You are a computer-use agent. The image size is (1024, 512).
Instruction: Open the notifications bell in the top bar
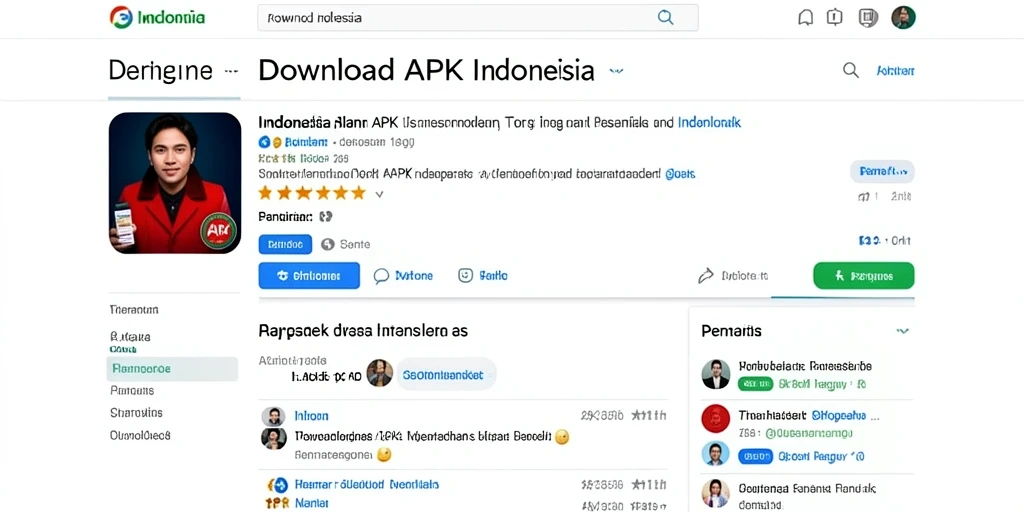806,18
